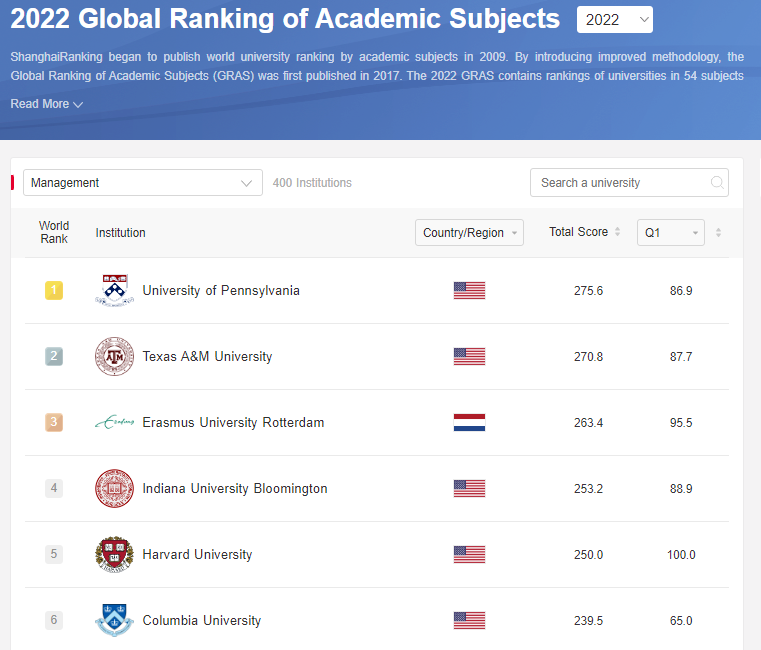The image size is (761, 650).
Task: Click the 400 Institutions count
Action: (312, 183)
